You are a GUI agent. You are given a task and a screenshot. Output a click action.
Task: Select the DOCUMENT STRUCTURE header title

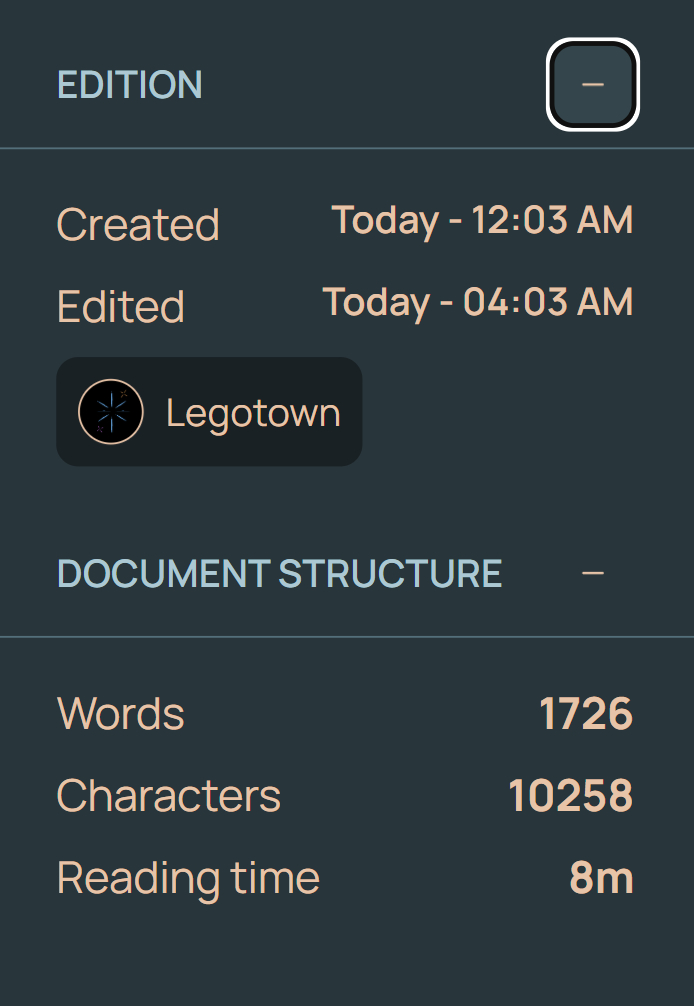[280, 574]
